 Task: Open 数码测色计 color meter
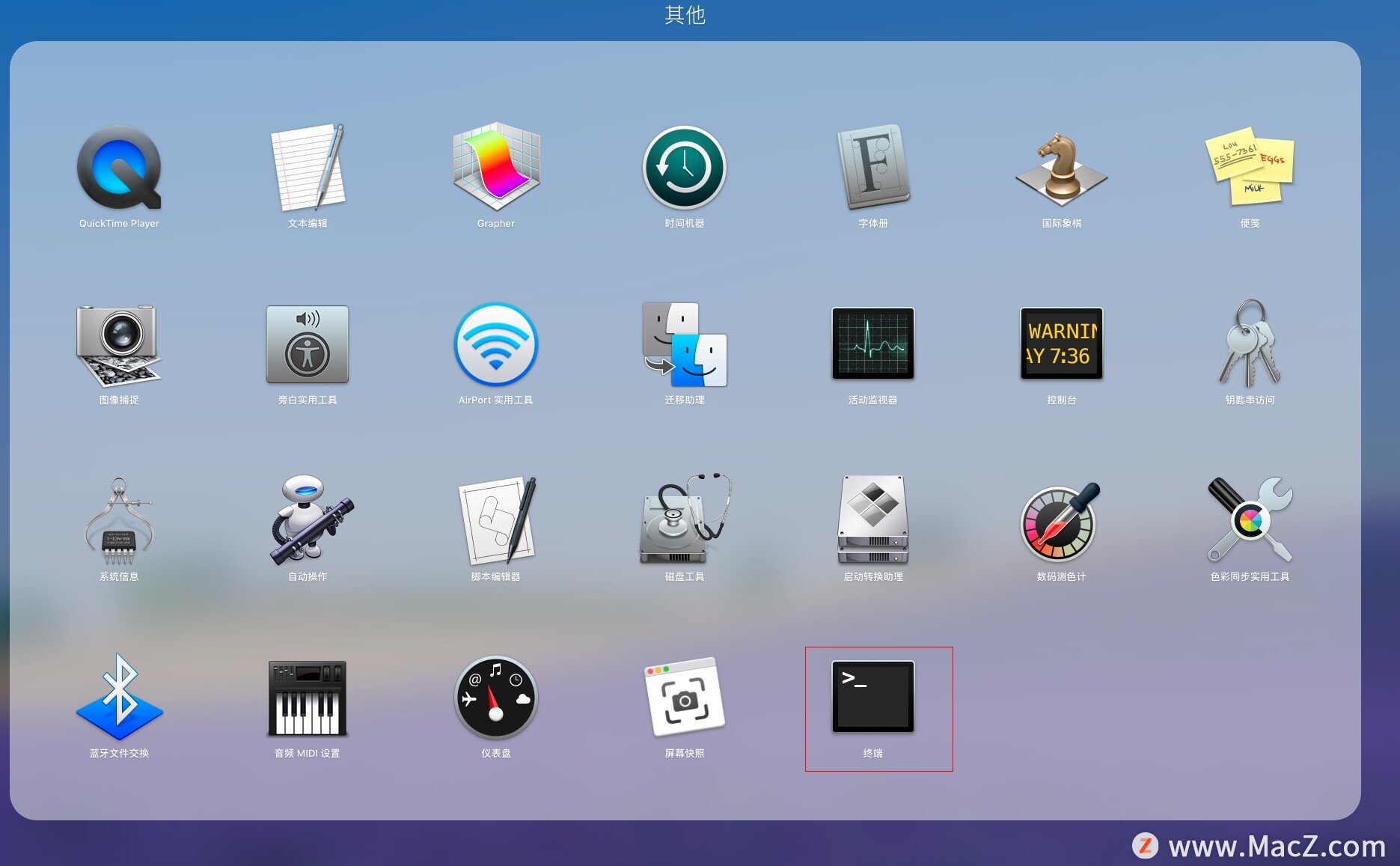(x=1062, y=521)
